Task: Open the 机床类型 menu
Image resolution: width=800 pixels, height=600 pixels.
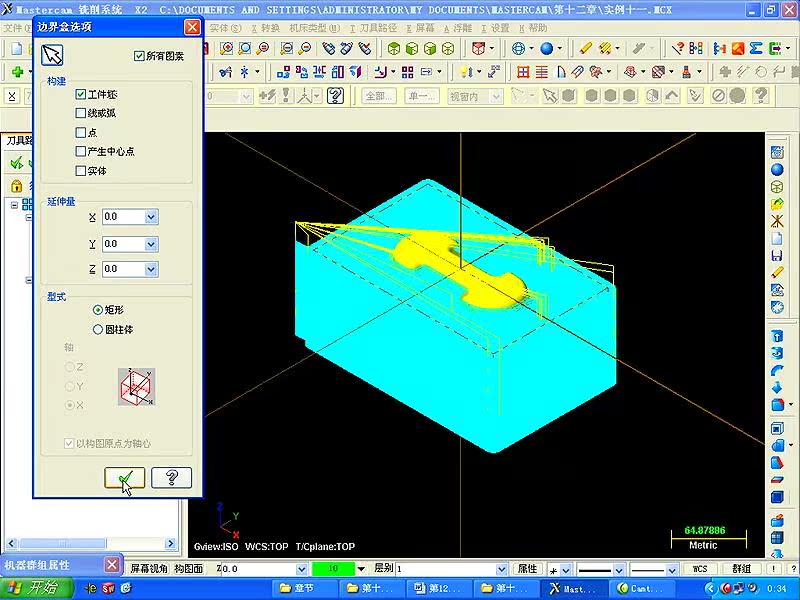Action: 314,28
